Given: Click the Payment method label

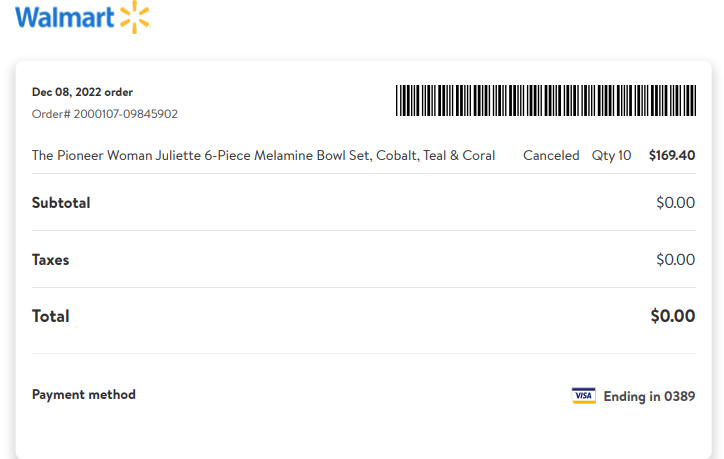Looking at the screenshot, I should pos(84,395).
